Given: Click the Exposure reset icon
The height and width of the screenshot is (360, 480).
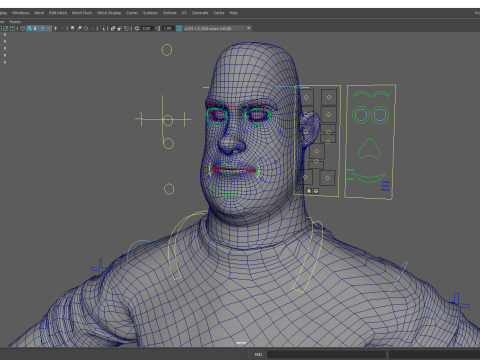Looking at the screenshot, I should click(137, 28).
